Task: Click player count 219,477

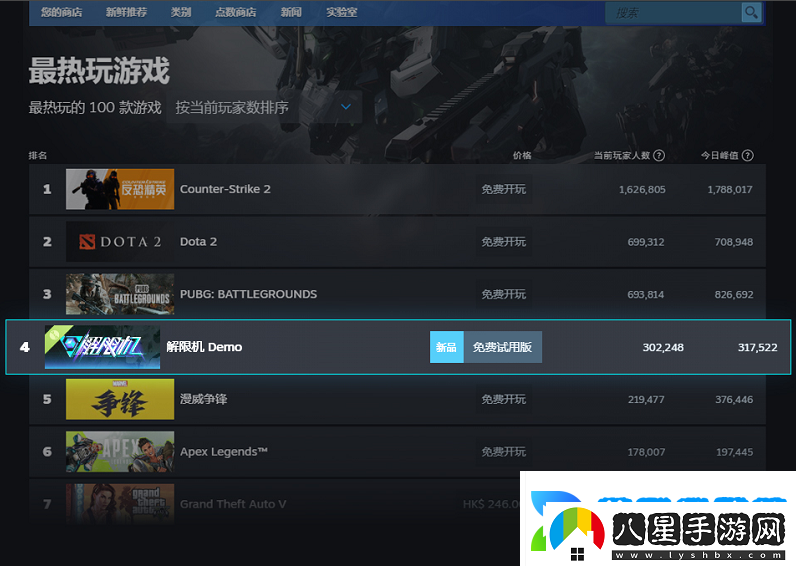Action: 646,399
